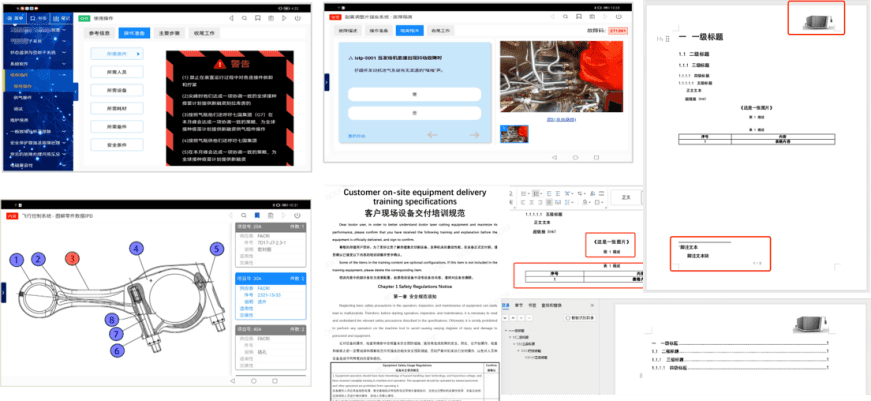Tap filled bookmark icon in parts diagram screen
The height and width of the screenshot is (401, 871).
[257, 215]
